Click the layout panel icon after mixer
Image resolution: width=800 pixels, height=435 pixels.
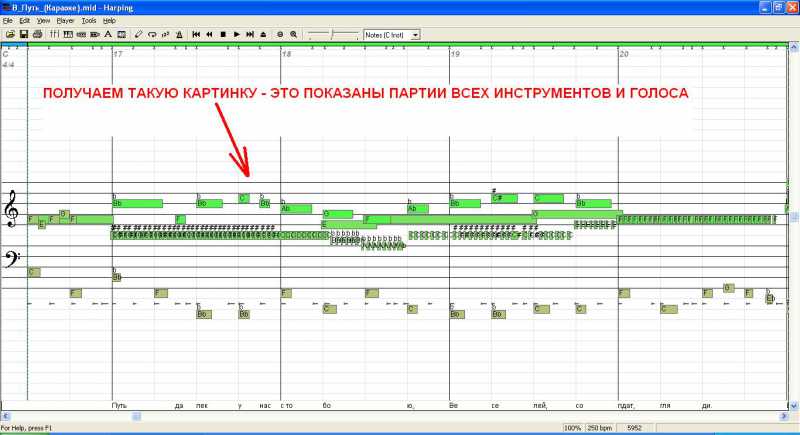[68, 35]
